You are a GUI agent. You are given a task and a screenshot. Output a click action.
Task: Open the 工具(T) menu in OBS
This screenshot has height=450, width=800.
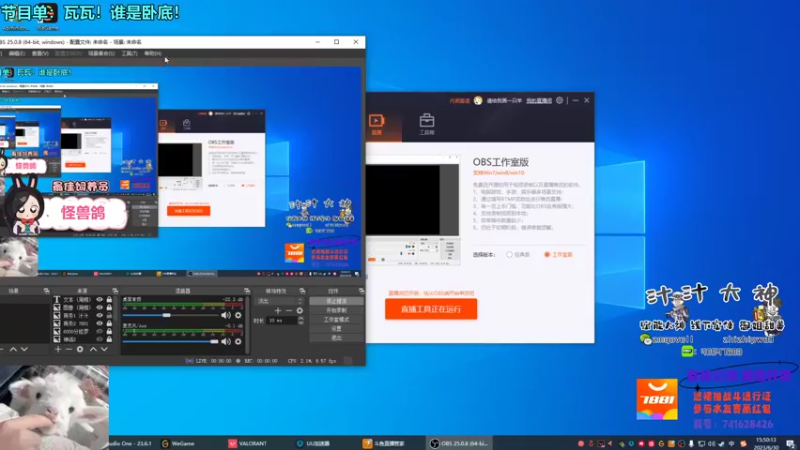click(x=129, y=54)
